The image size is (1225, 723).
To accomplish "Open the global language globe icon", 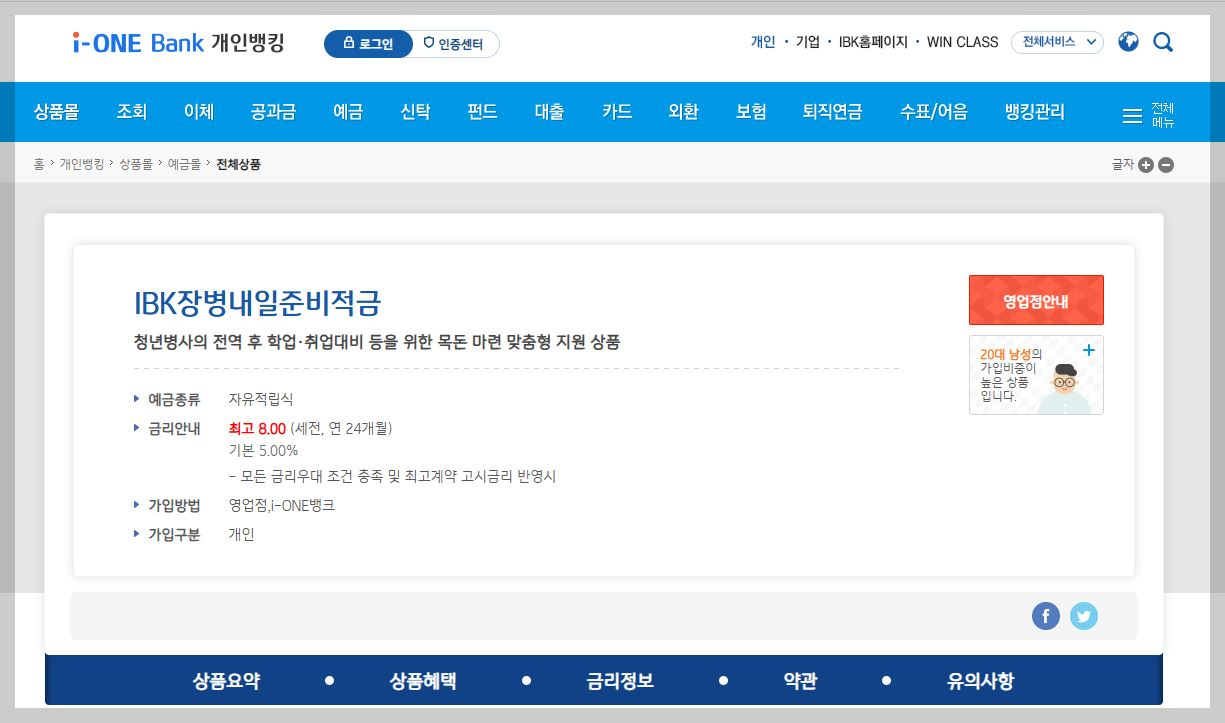I will [1128, 42].
